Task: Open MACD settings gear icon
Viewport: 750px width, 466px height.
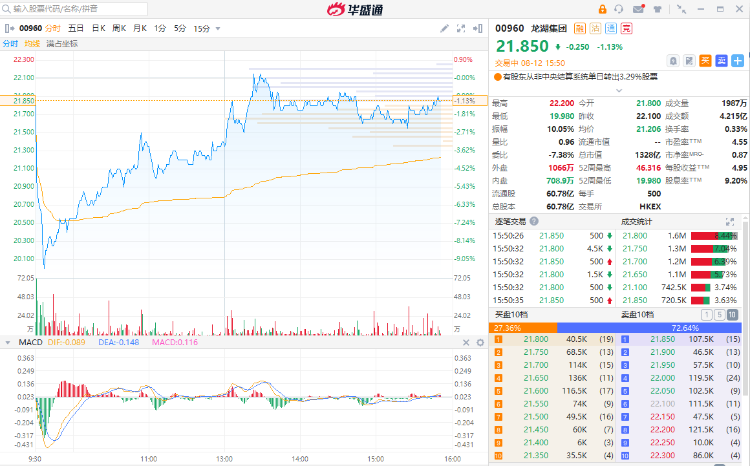Action: click(x=480, y=343)
